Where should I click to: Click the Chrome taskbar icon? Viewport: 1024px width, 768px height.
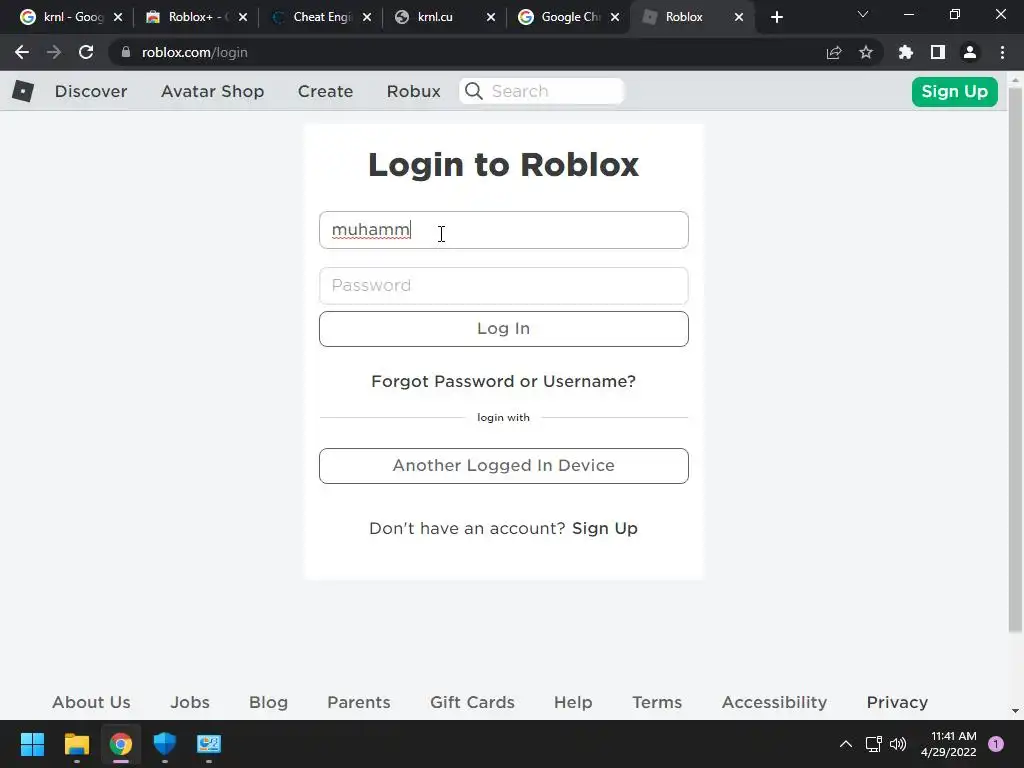click(121, 744)
